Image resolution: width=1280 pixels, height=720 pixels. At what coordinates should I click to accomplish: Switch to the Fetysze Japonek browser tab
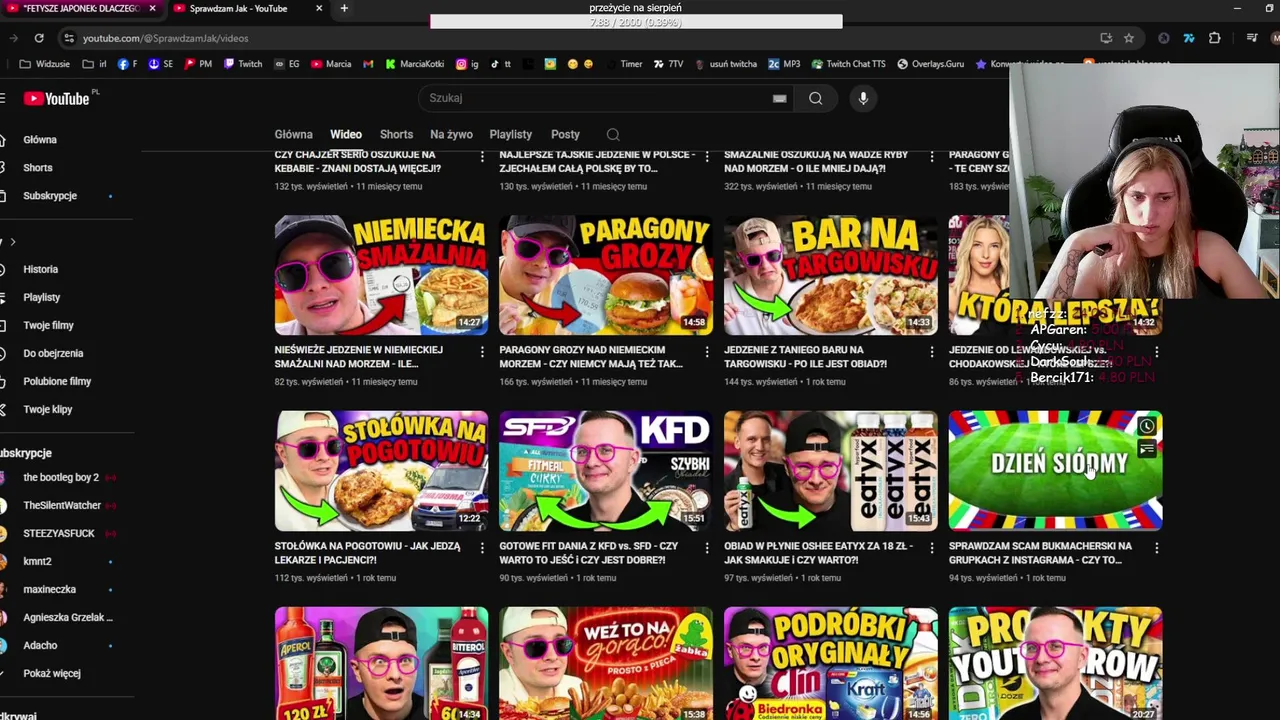[80, 8]
